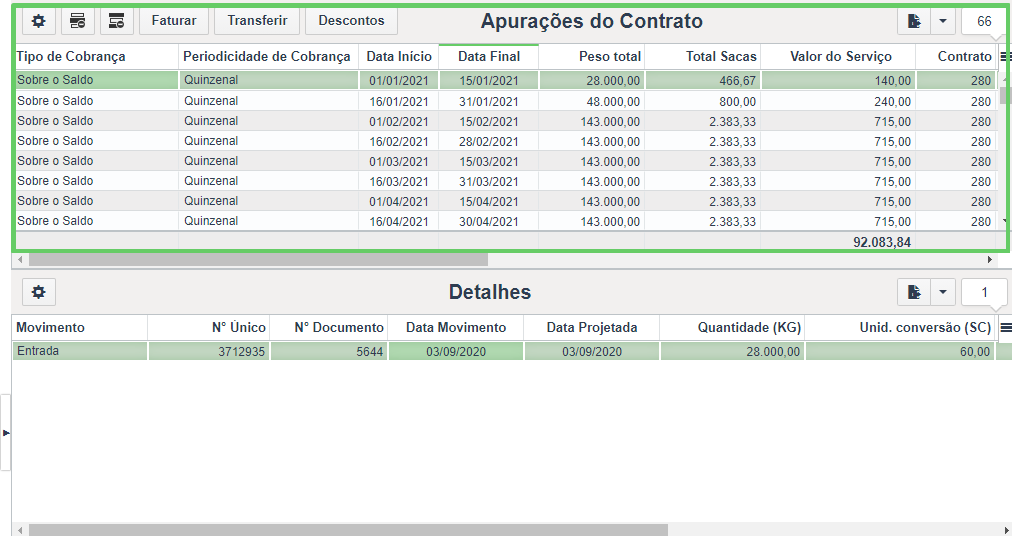Image resolution: width=1012 pixels, height=536 pixels.
Task: Select row ending 15/03/2021
Action: click(x=506, y=161)
